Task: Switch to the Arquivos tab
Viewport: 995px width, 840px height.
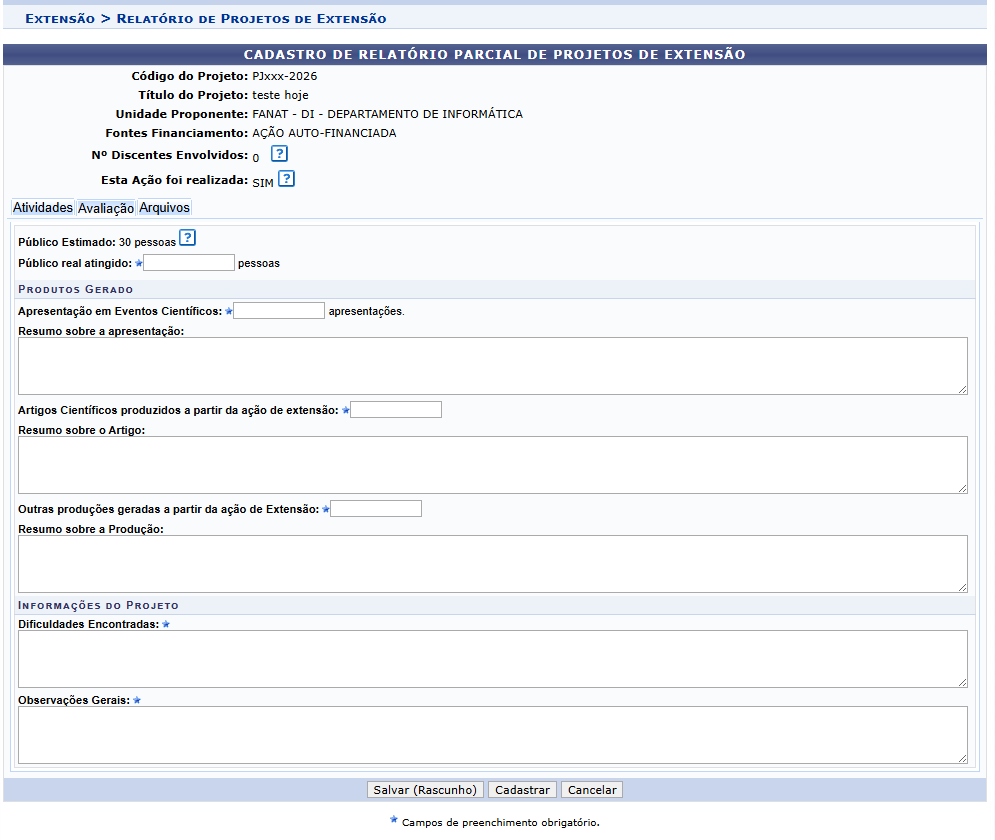Action: coord(164,207)
